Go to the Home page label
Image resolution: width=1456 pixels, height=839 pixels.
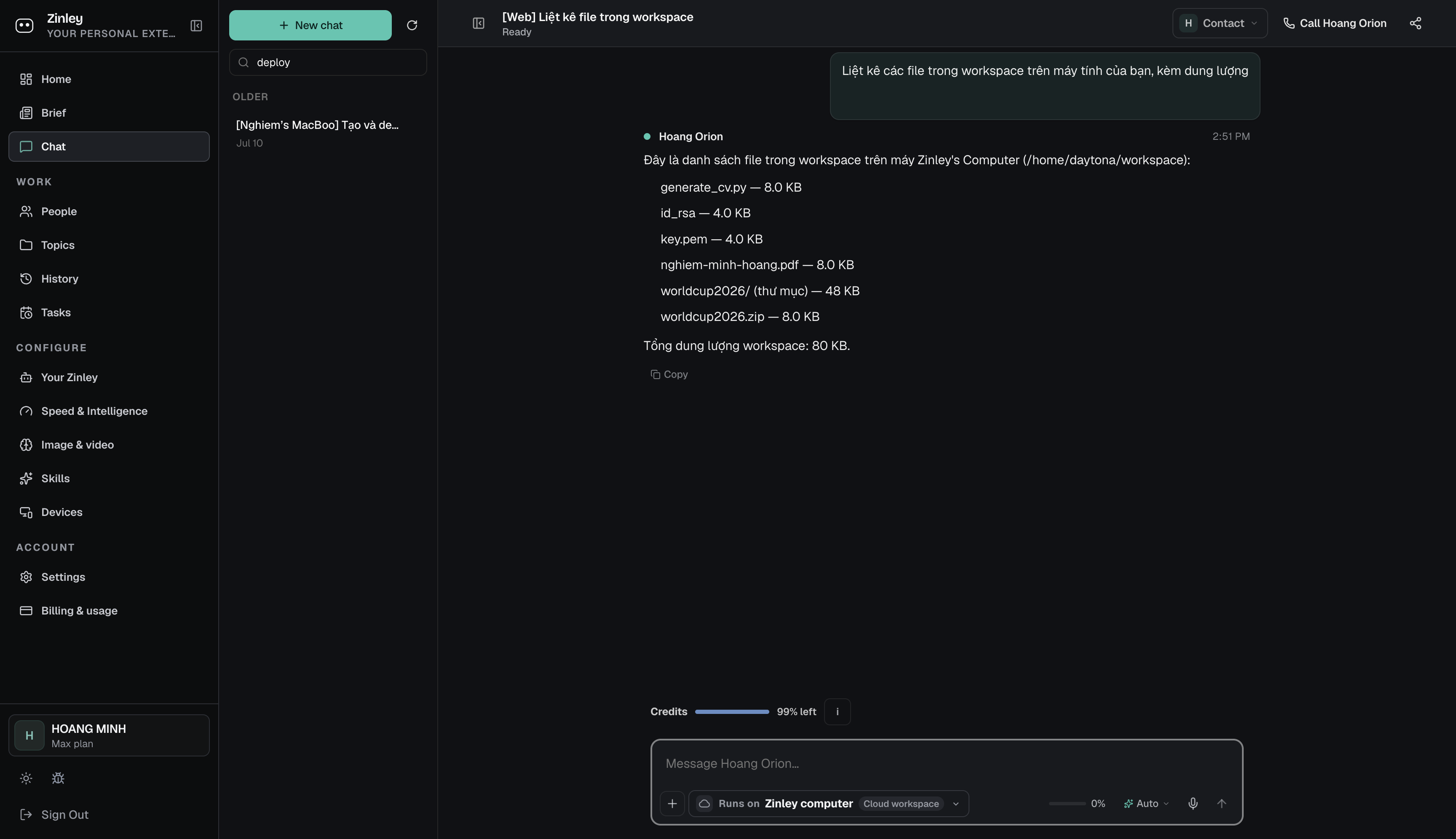[56, 79]
